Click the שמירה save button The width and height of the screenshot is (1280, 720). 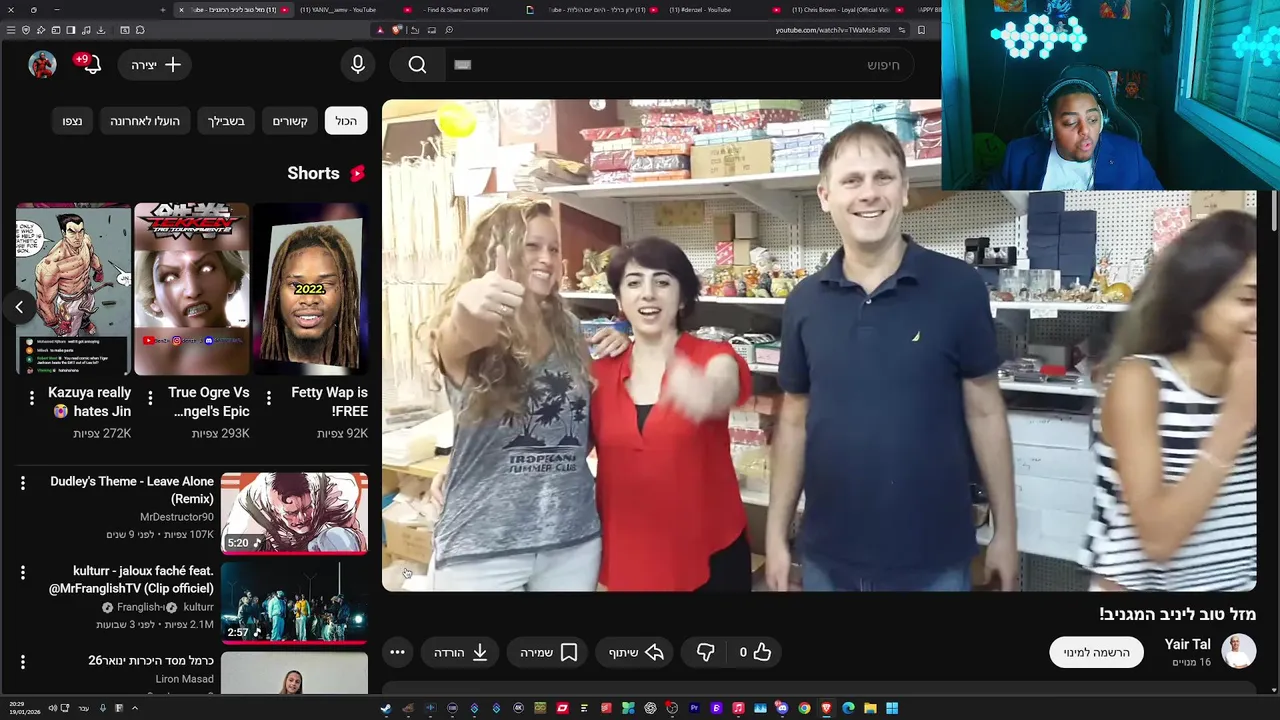coord(548,652)
